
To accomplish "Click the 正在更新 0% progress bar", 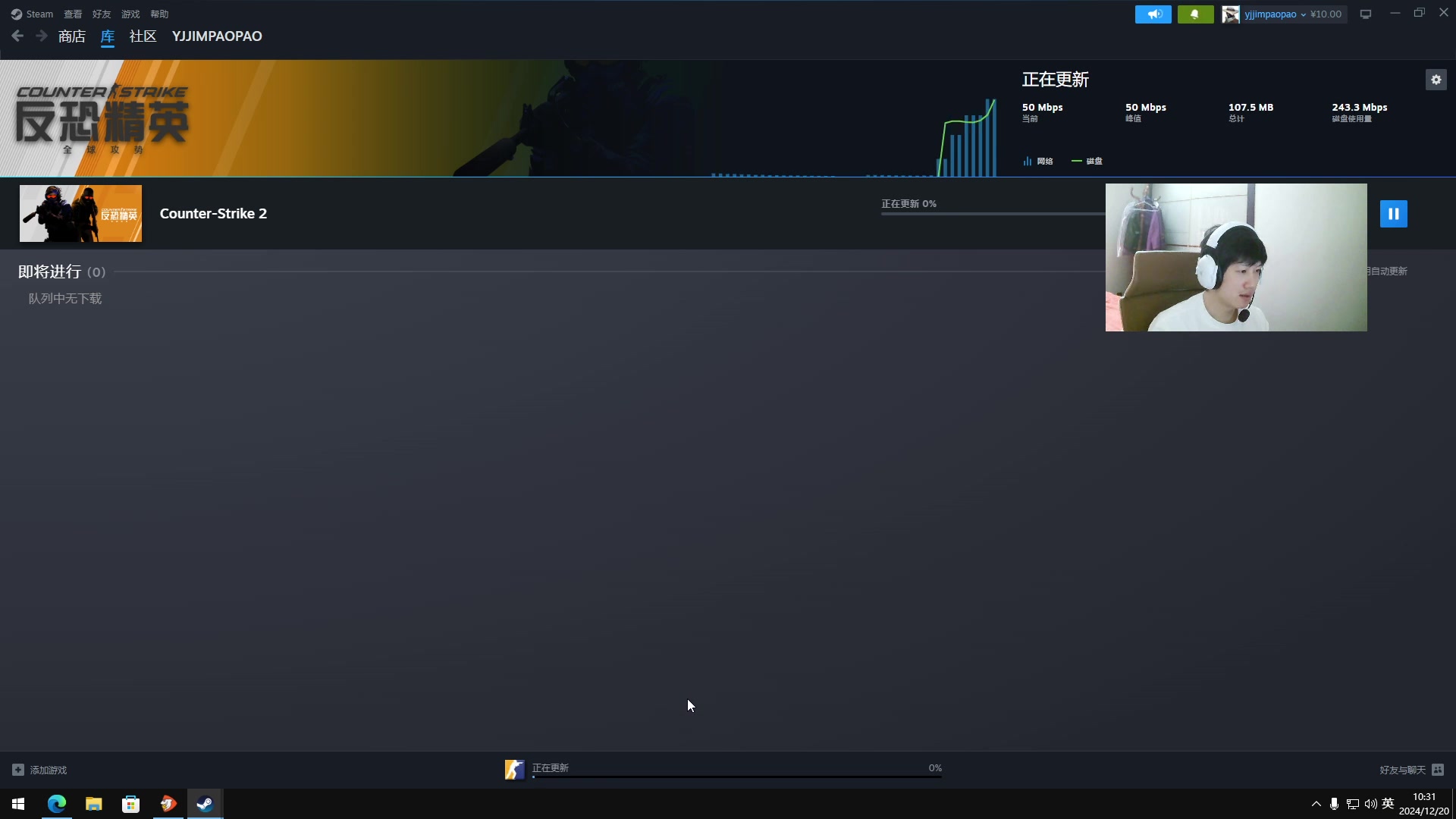I will pos(993,214).
